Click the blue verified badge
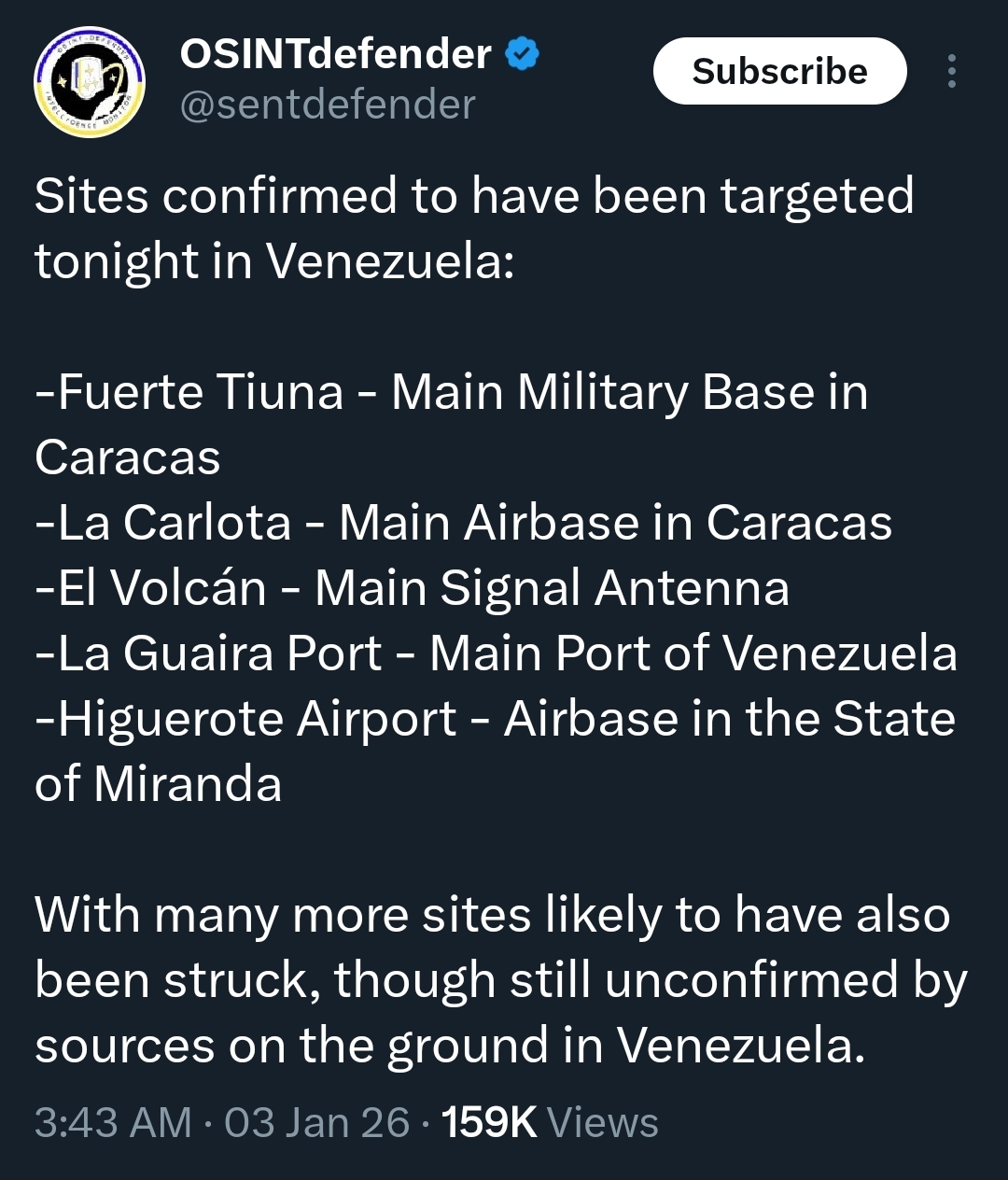Image resolution: width=1008 pixels, height=1180 pixels. click(x=523, y=55)
